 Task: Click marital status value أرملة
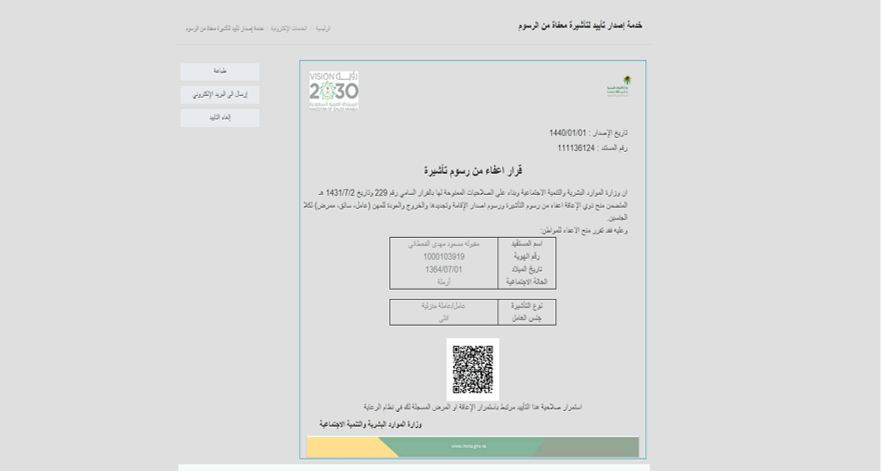click(444, 282)
